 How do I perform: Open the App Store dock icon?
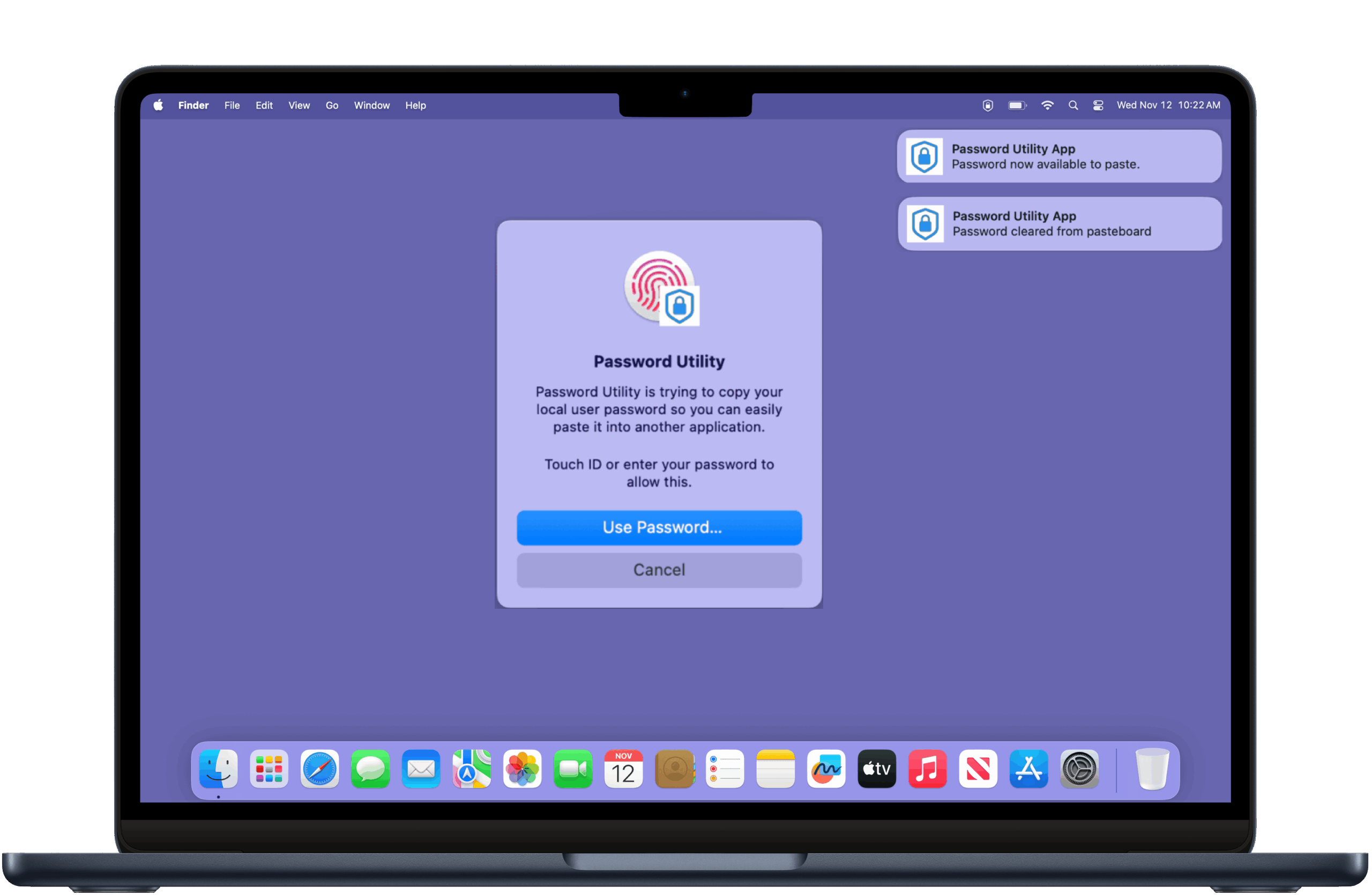[x=1028, y=769]
